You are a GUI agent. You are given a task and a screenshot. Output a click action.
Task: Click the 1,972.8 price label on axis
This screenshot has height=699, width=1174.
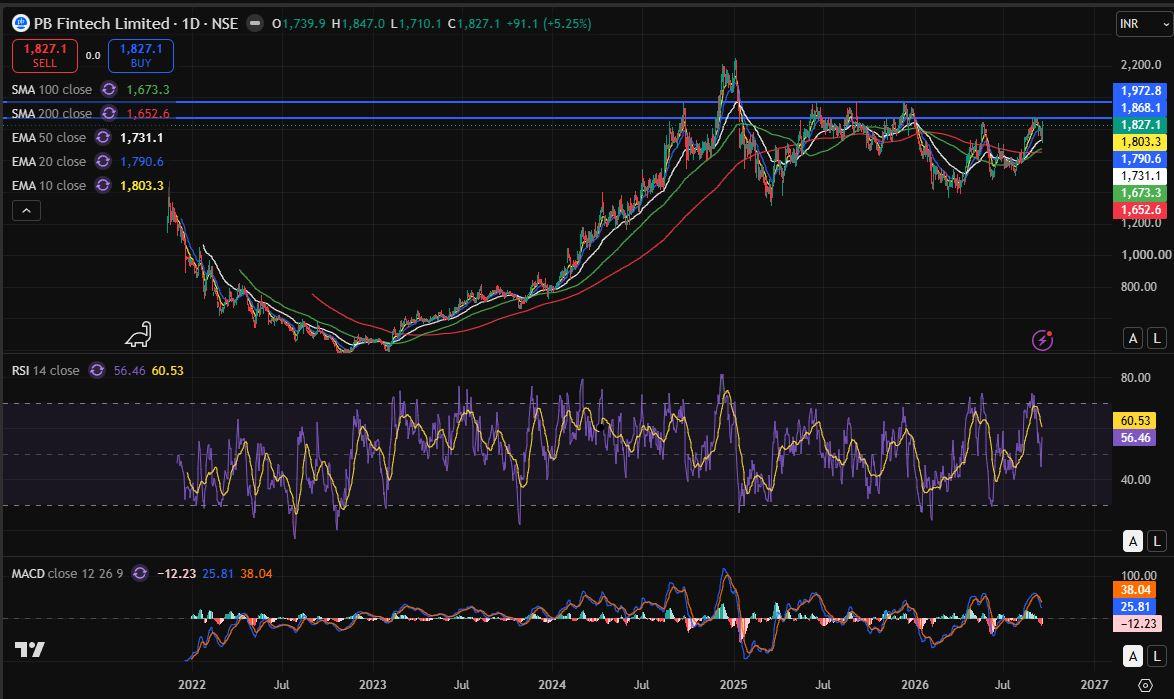tap(1140, 91)
